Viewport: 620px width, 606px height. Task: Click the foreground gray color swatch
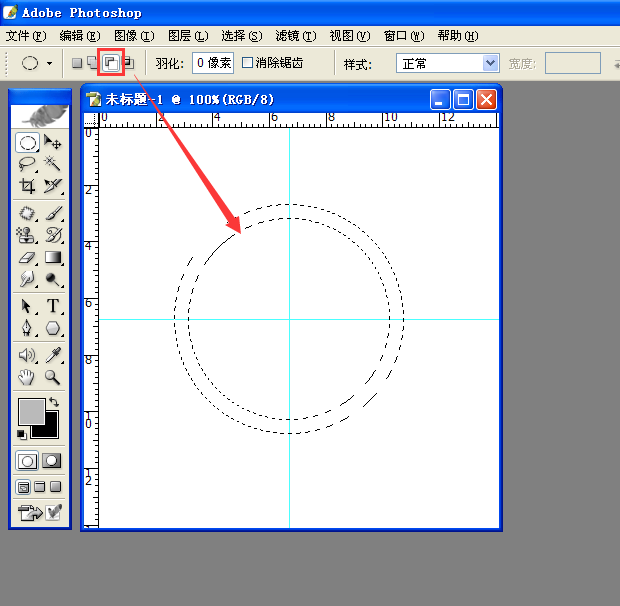[x=32, y=412]
